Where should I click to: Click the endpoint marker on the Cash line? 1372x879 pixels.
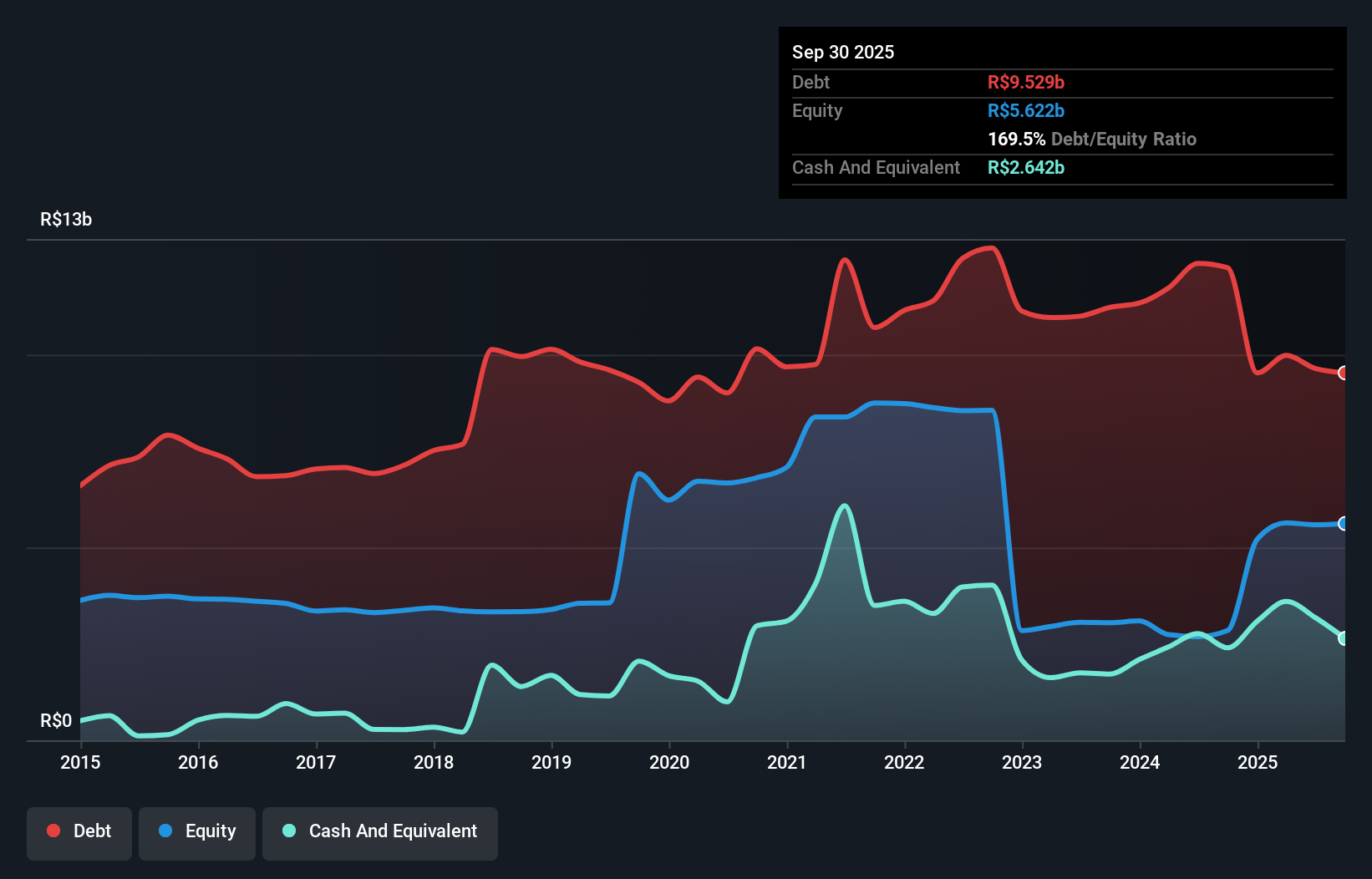pyautogui.click(x=1342, y=638)
